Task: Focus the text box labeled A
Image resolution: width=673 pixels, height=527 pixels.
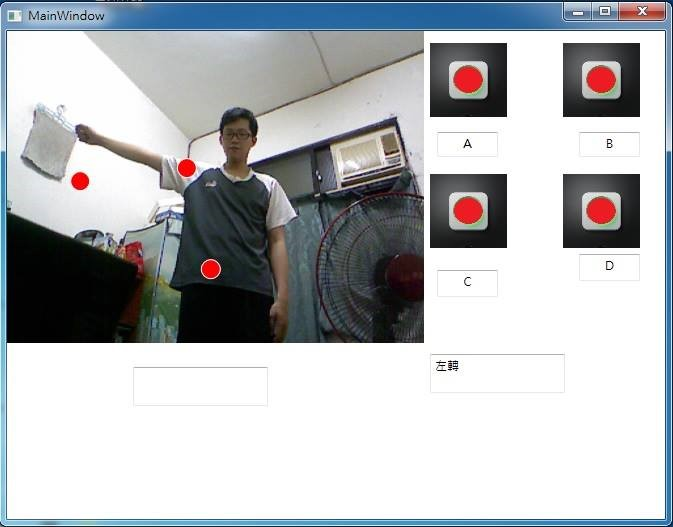Action: pyautogui.click(x=467, y=144)
